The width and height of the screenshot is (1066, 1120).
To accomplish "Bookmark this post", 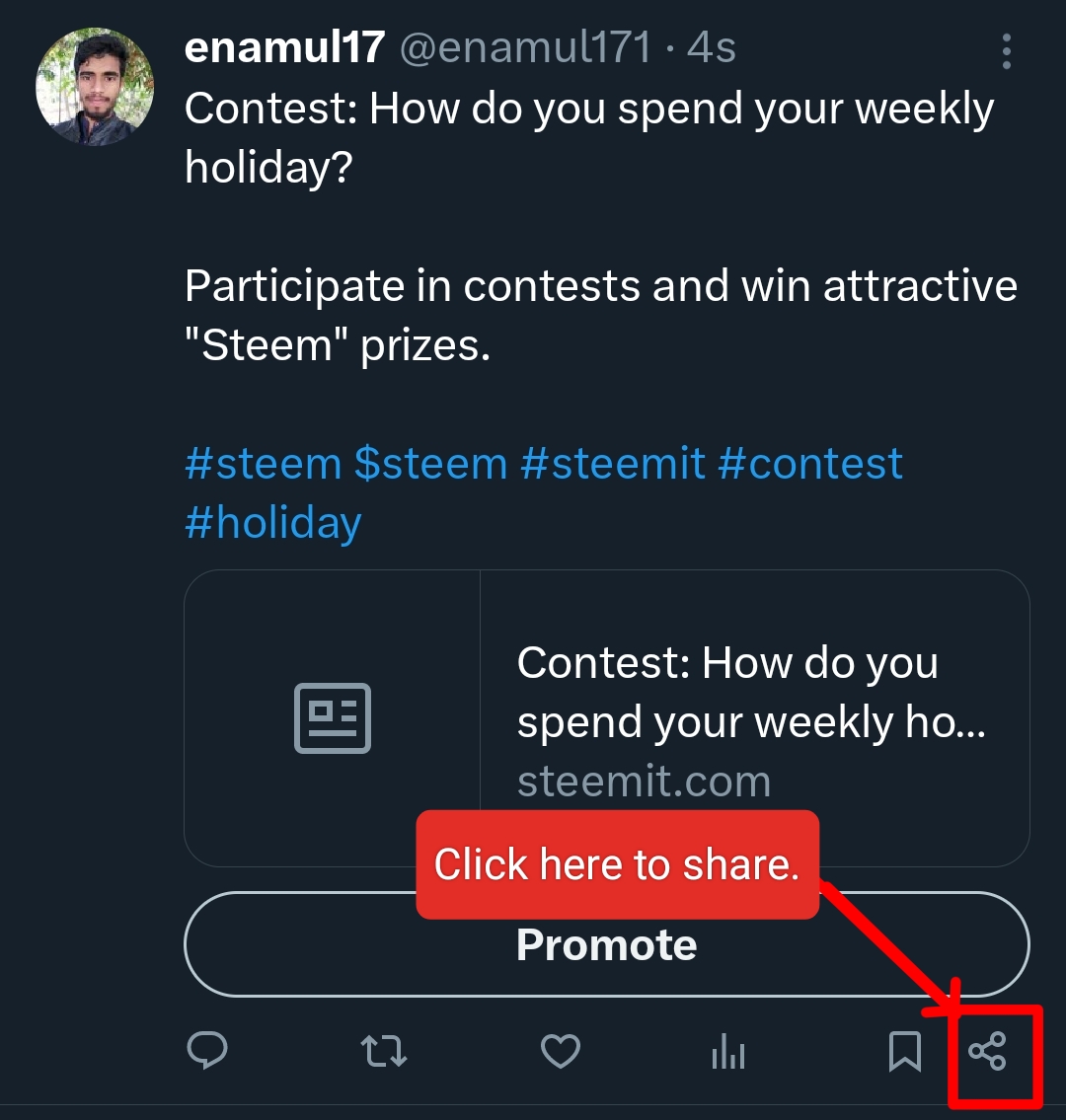I will click(x=904, y=1051).
